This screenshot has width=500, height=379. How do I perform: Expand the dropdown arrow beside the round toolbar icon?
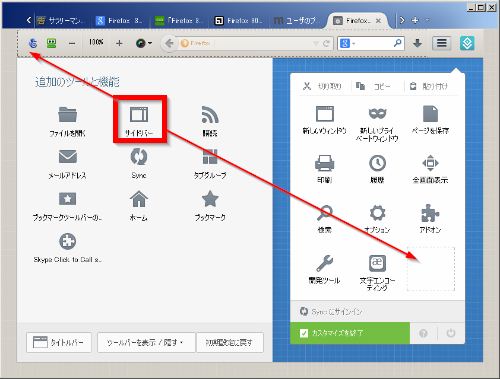coord(150,43)
